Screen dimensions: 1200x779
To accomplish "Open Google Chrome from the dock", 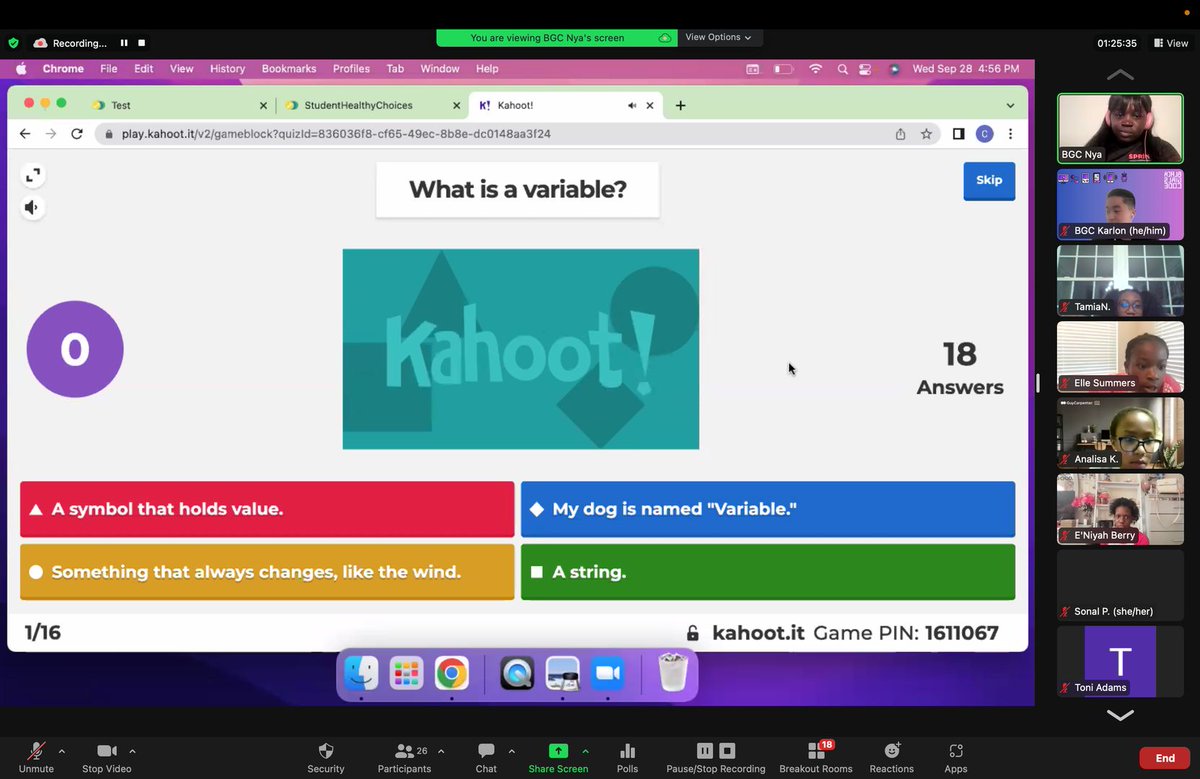I will 451,674.
